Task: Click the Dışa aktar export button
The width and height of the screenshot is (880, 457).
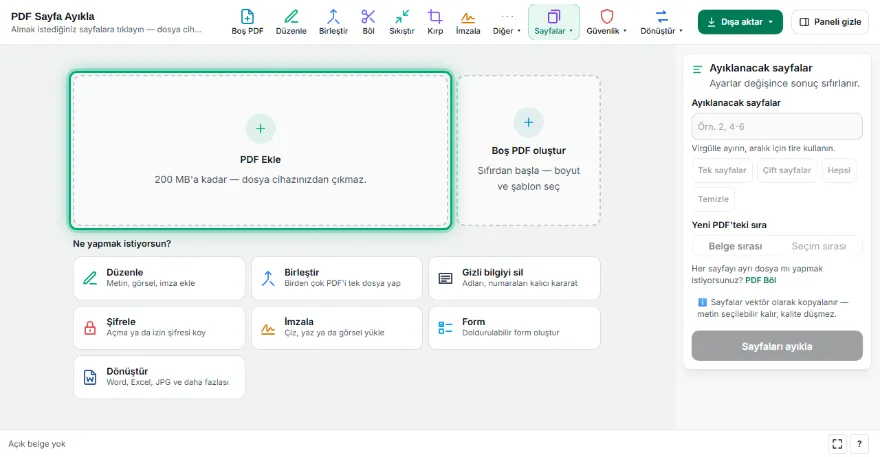Action: pos(740,22)
